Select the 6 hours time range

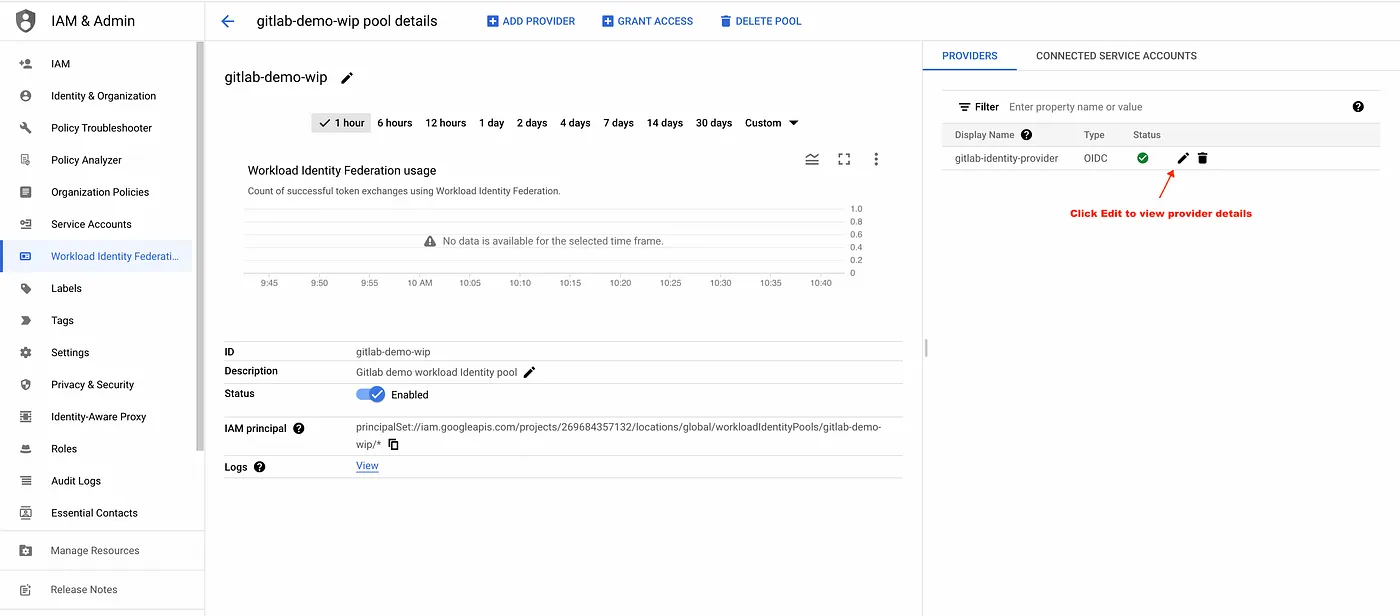point(395,123)
